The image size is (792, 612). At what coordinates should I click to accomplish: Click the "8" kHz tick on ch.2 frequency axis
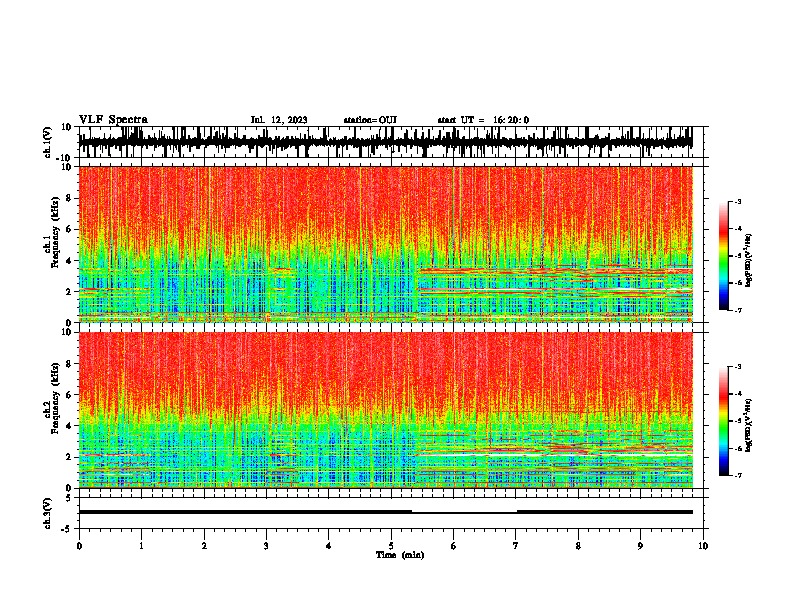(70, 364)
